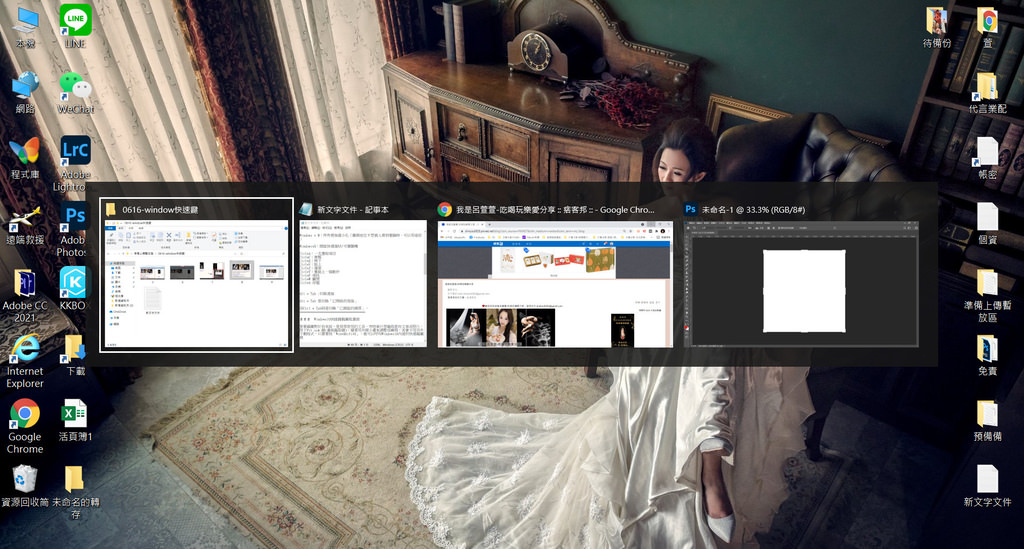
Task: Open Internet Explorer desktop icon
Action: click(x=25, y=360)
